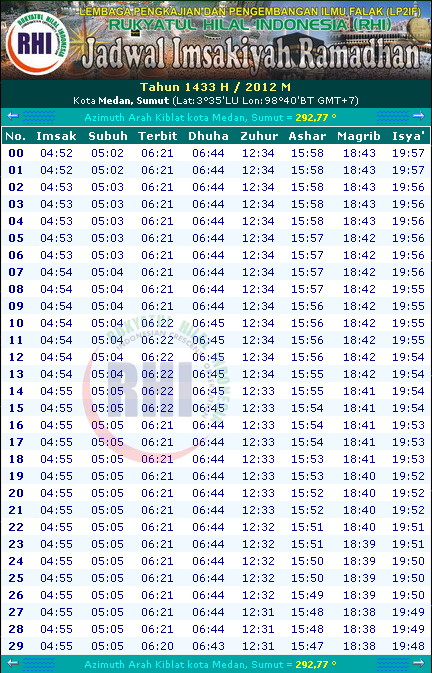This screenshot has width=432, height=673.
Task: Click the Jadwal Imsakiyah Ramadhan banner title
Action: 251,55
